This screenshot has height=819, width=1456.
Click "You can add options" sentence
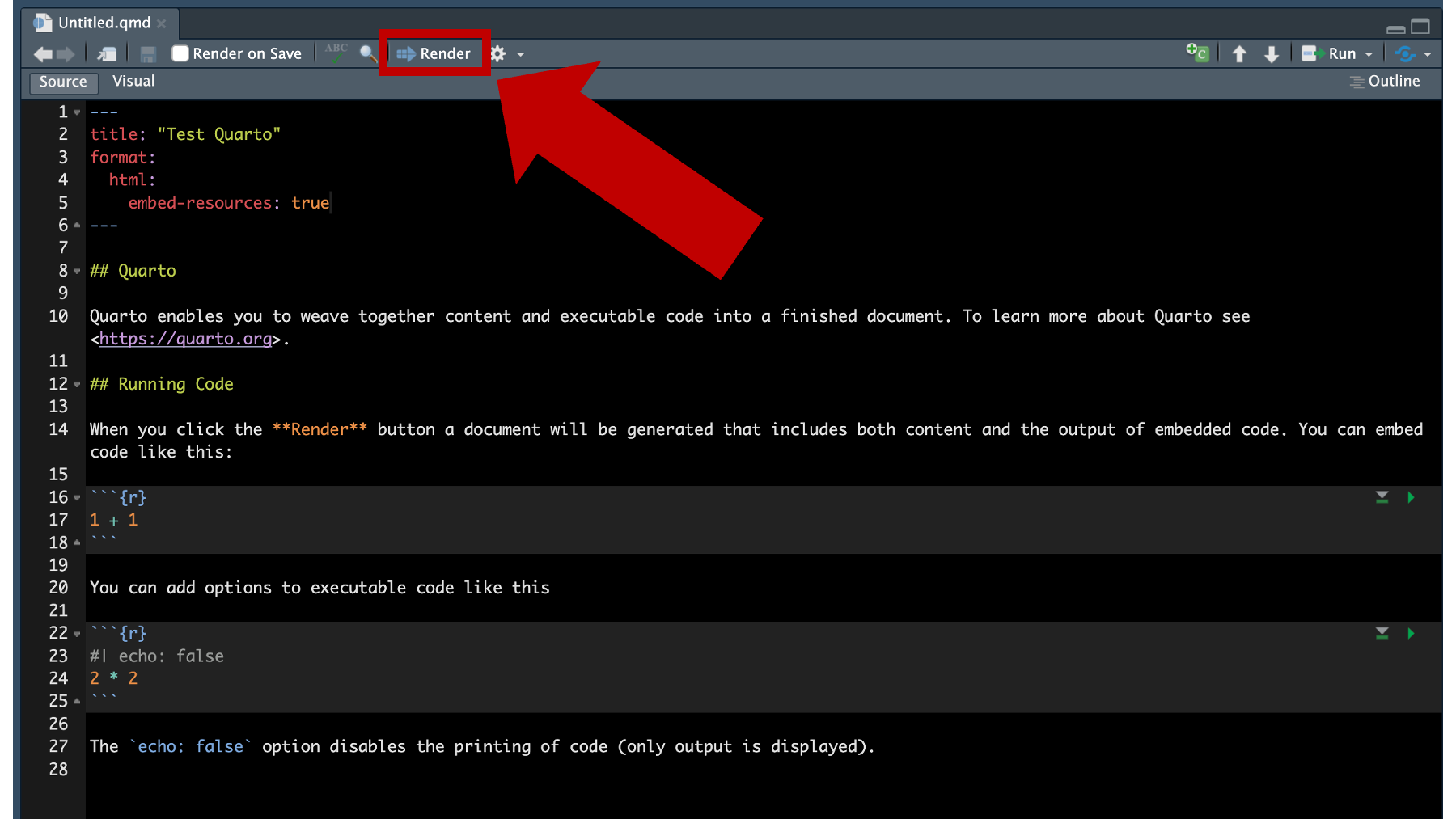pos(320,588)
